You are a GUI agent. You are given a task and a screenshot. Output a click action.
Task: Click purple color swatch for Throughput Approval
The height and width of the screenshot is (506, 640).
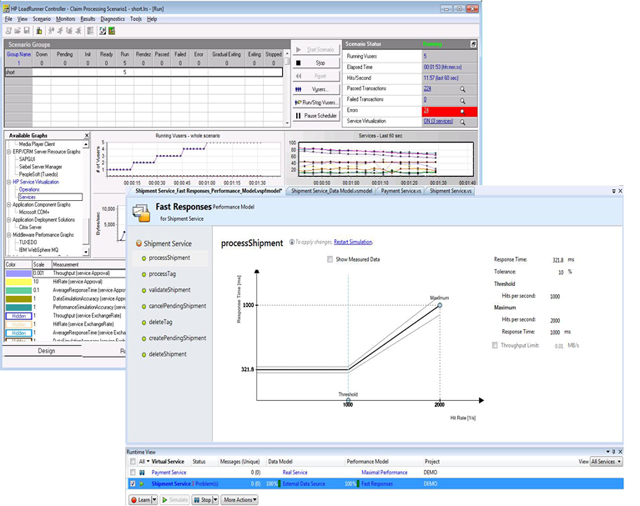pyautogui.click(x=18, y=273)
